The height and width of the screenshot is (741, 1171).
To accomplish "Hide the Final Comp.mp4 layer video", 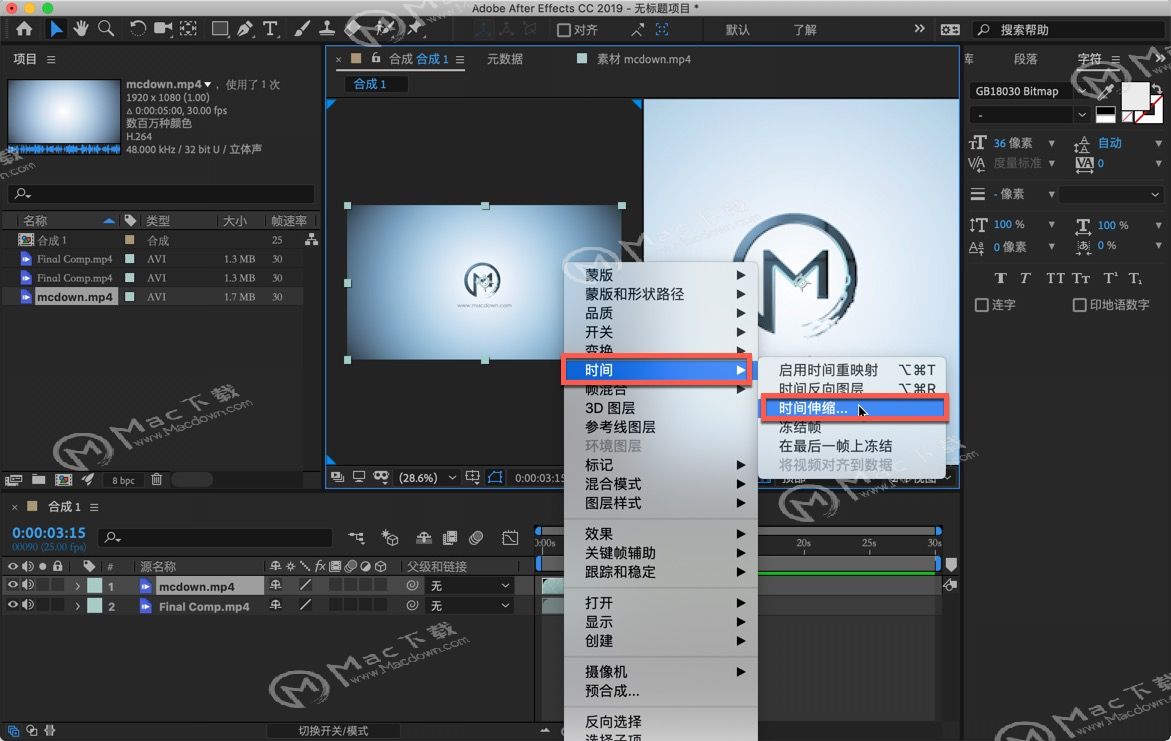I will click(13, 605).
